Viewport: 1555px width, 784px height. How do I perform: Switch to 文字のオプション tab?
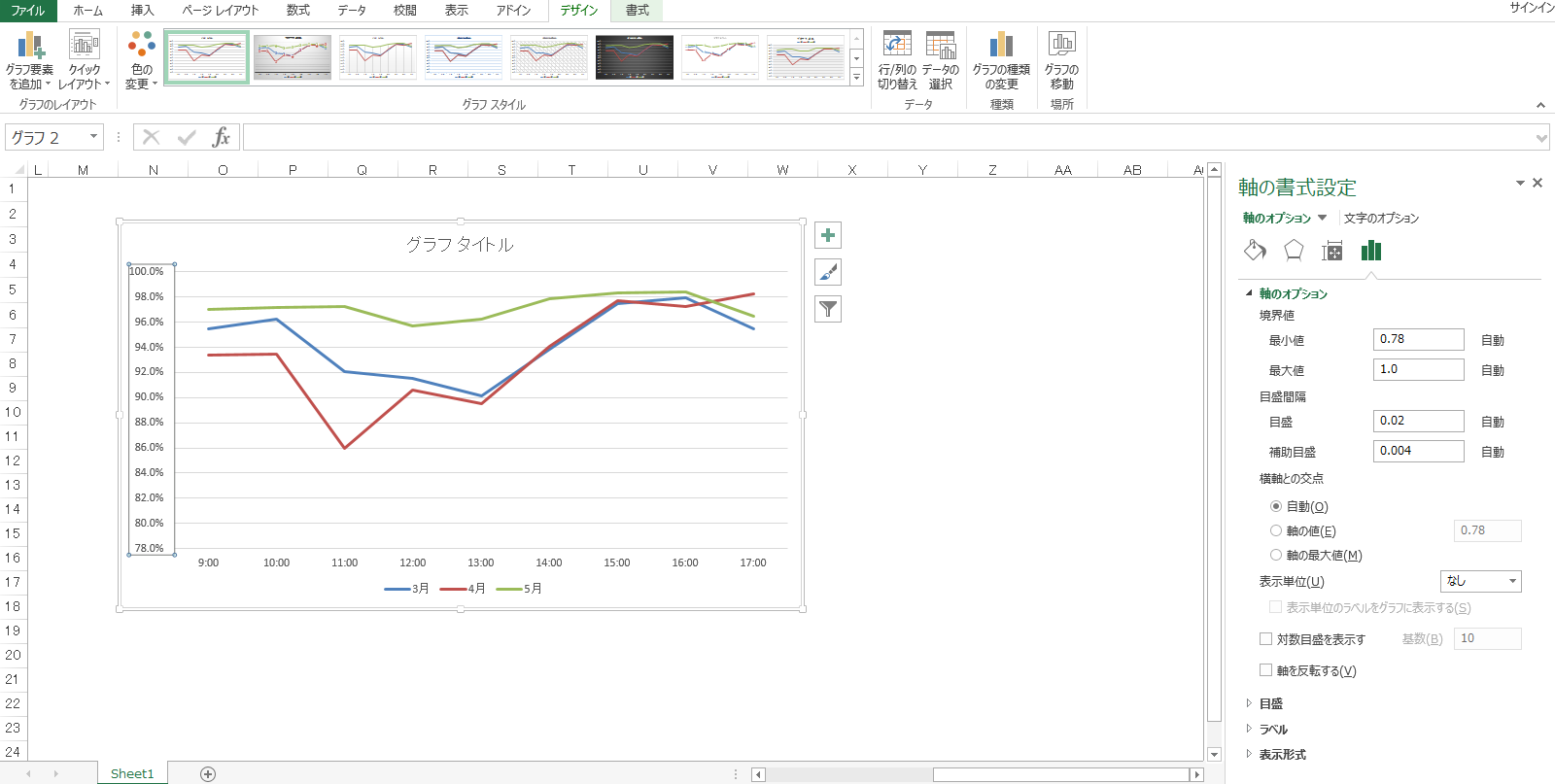(1381, 218)
